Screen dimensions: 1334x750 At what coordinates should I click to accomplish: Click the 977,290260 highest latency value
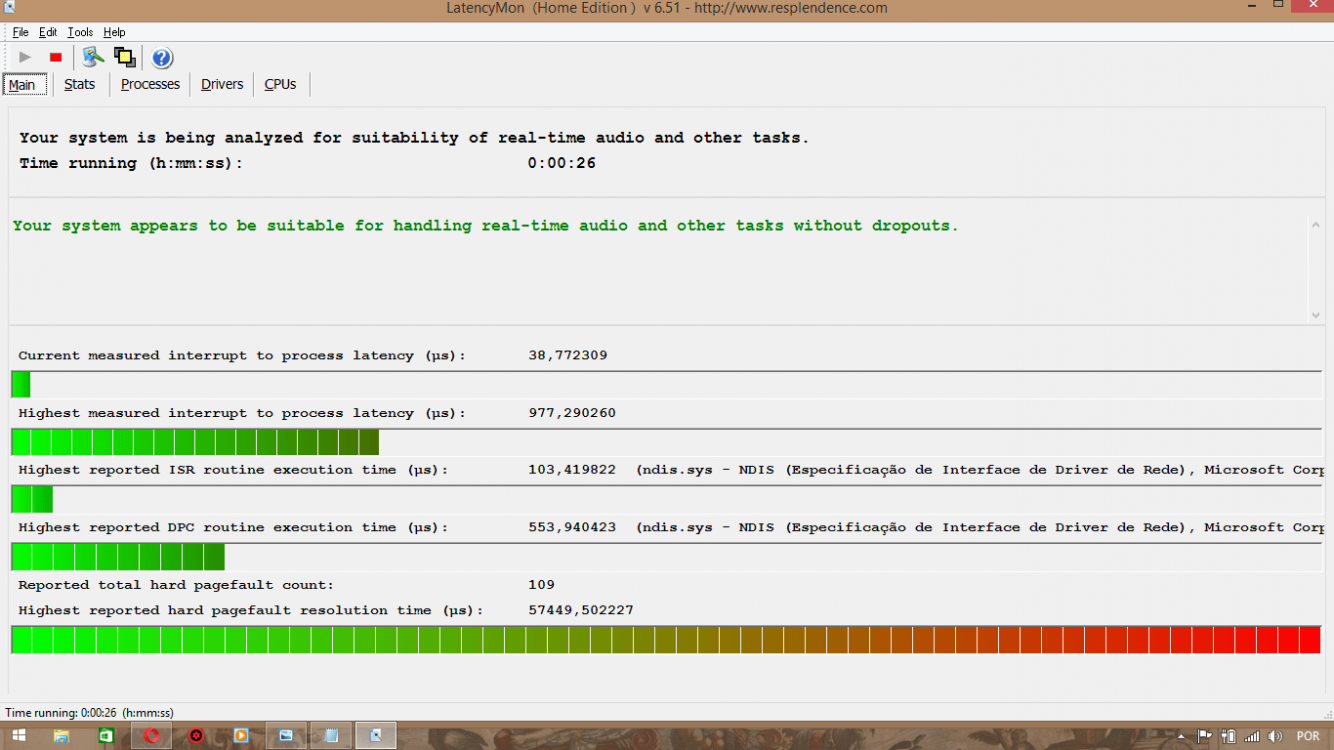(x=572, y=413)
